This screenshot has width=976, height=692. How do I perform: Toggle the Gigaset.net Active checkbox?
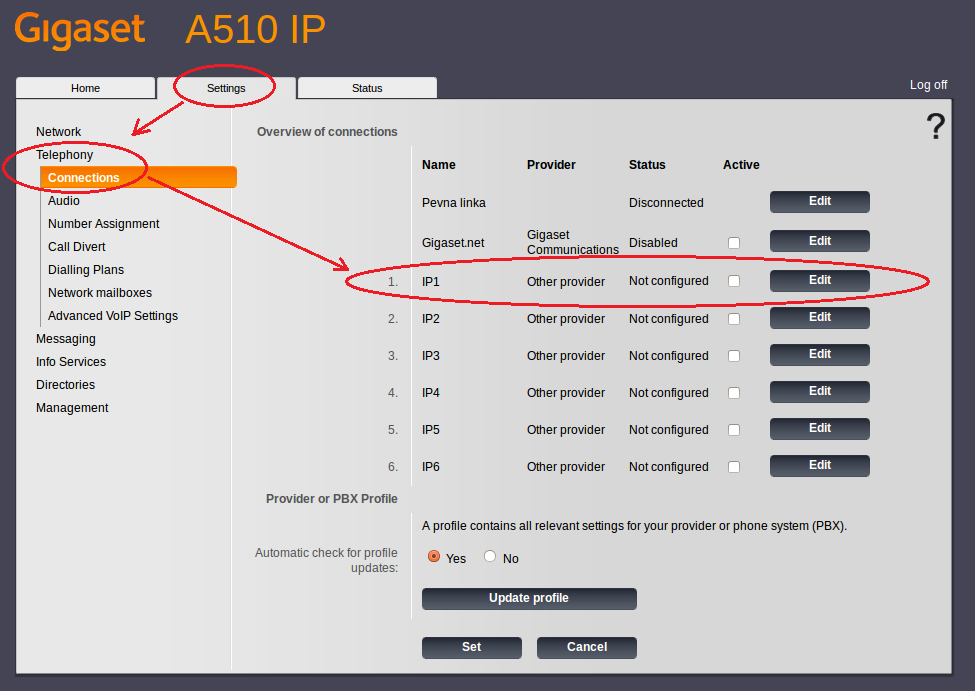[x=734, y=243]
